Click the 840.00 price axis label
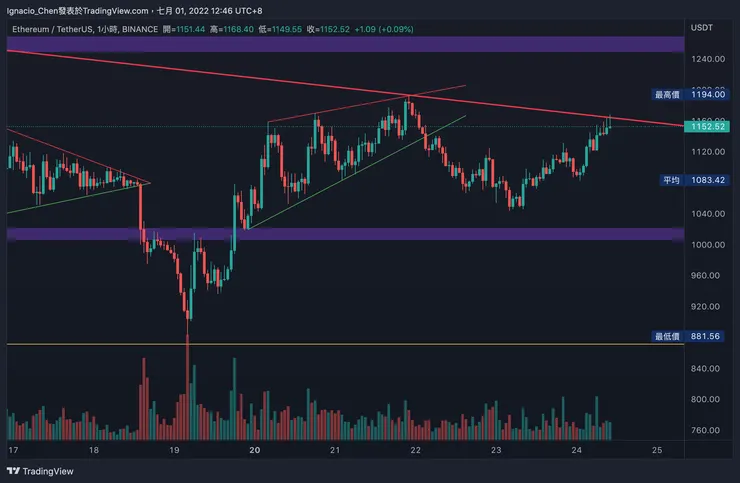Screen dimensions: 740x483 [x=705, y=368]
